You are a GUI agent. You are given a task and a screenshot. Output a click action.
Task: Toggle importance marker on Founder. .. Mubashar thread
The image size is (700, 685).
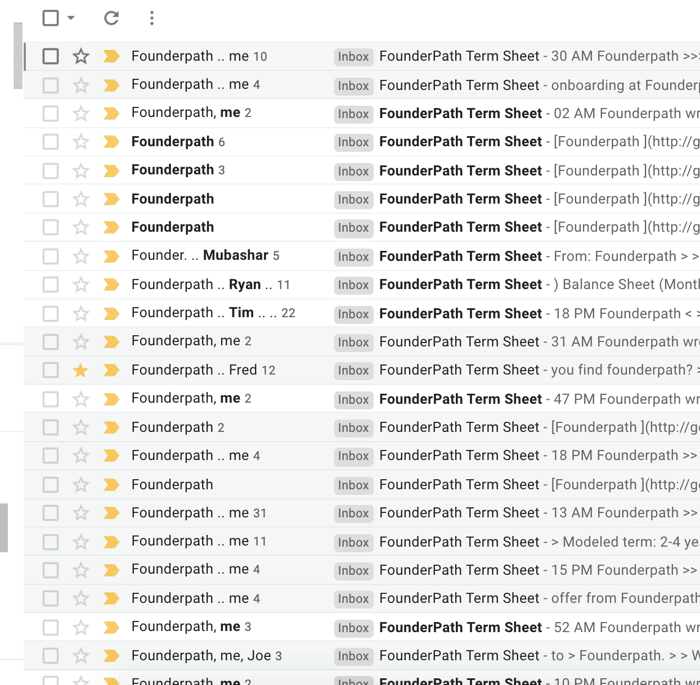111,256
